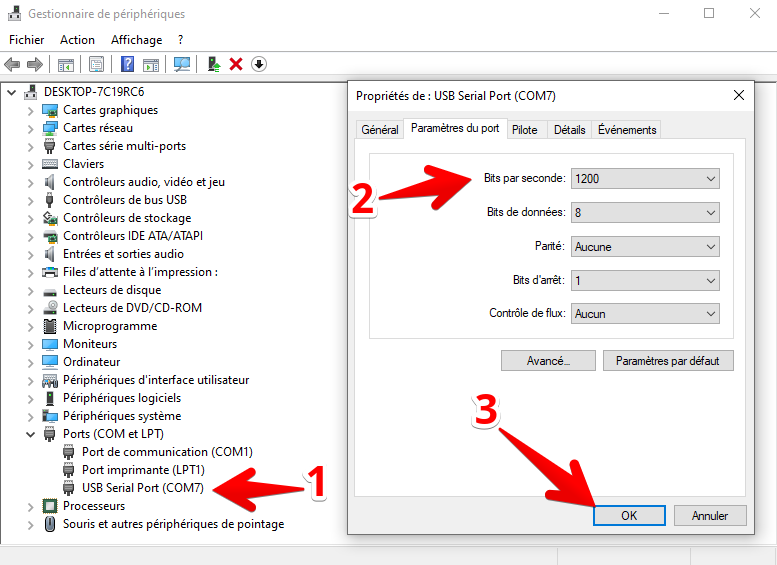This screenshot has height=565, width=777.
Task: Click the Claviers keyboard icon
Action: point(50,164)
